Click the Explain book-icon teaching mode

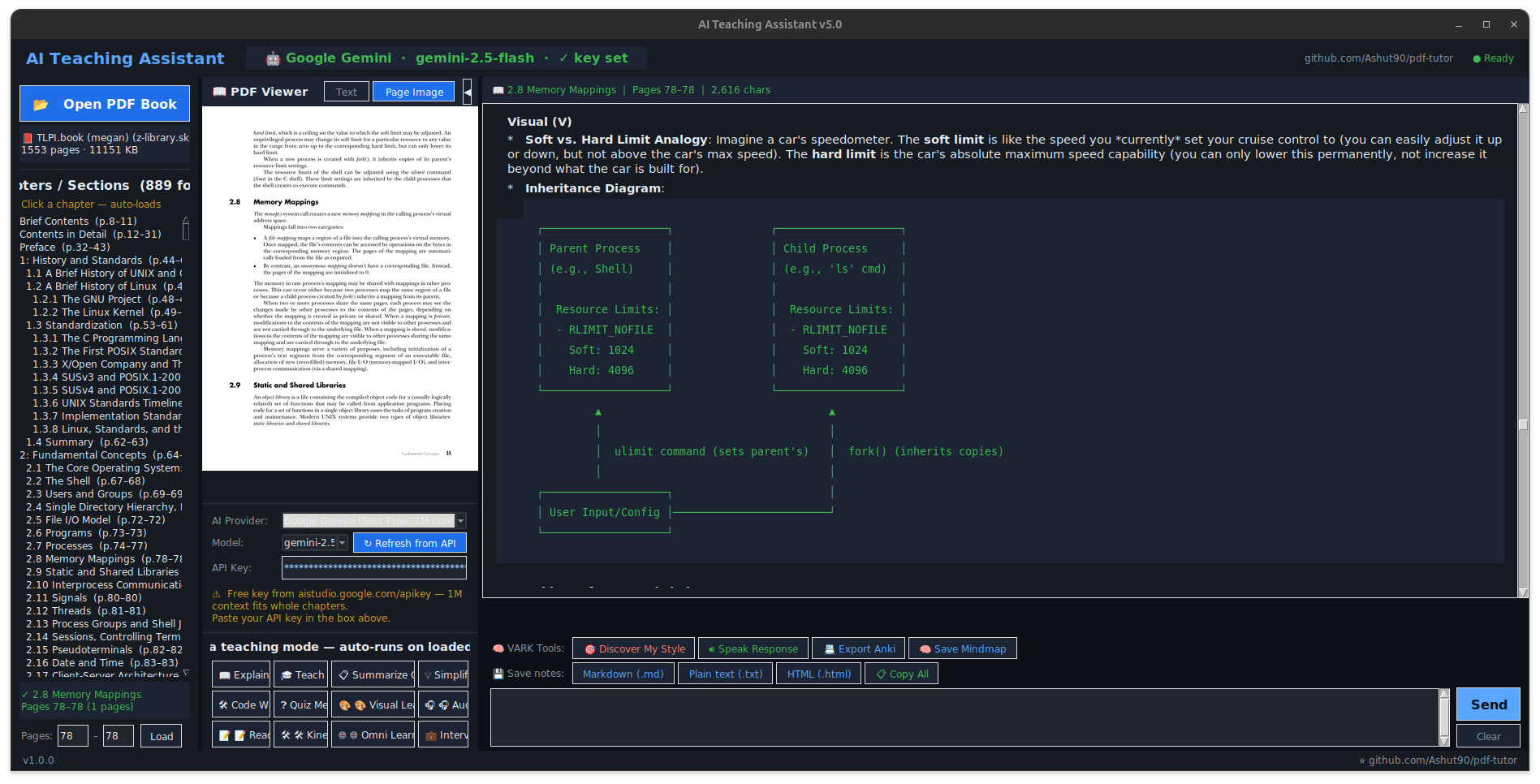[x=241, y=674]
